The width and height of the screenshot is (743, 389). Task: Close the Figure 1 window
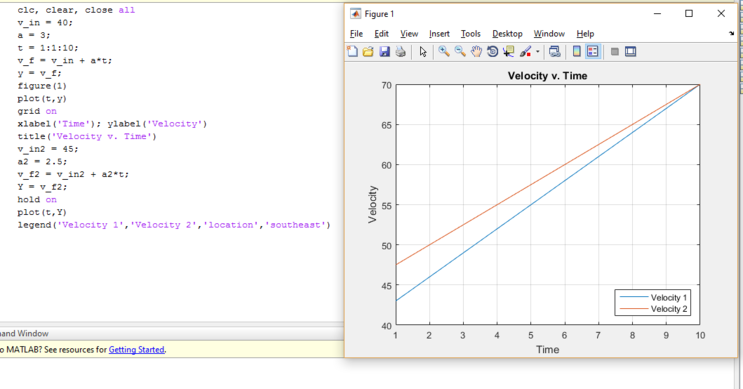point(721,14)
